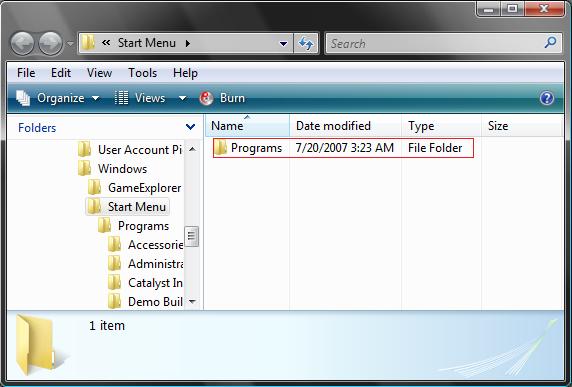
Task: Click Accessories folder icon in tree
Action: [x=115, y=244]
